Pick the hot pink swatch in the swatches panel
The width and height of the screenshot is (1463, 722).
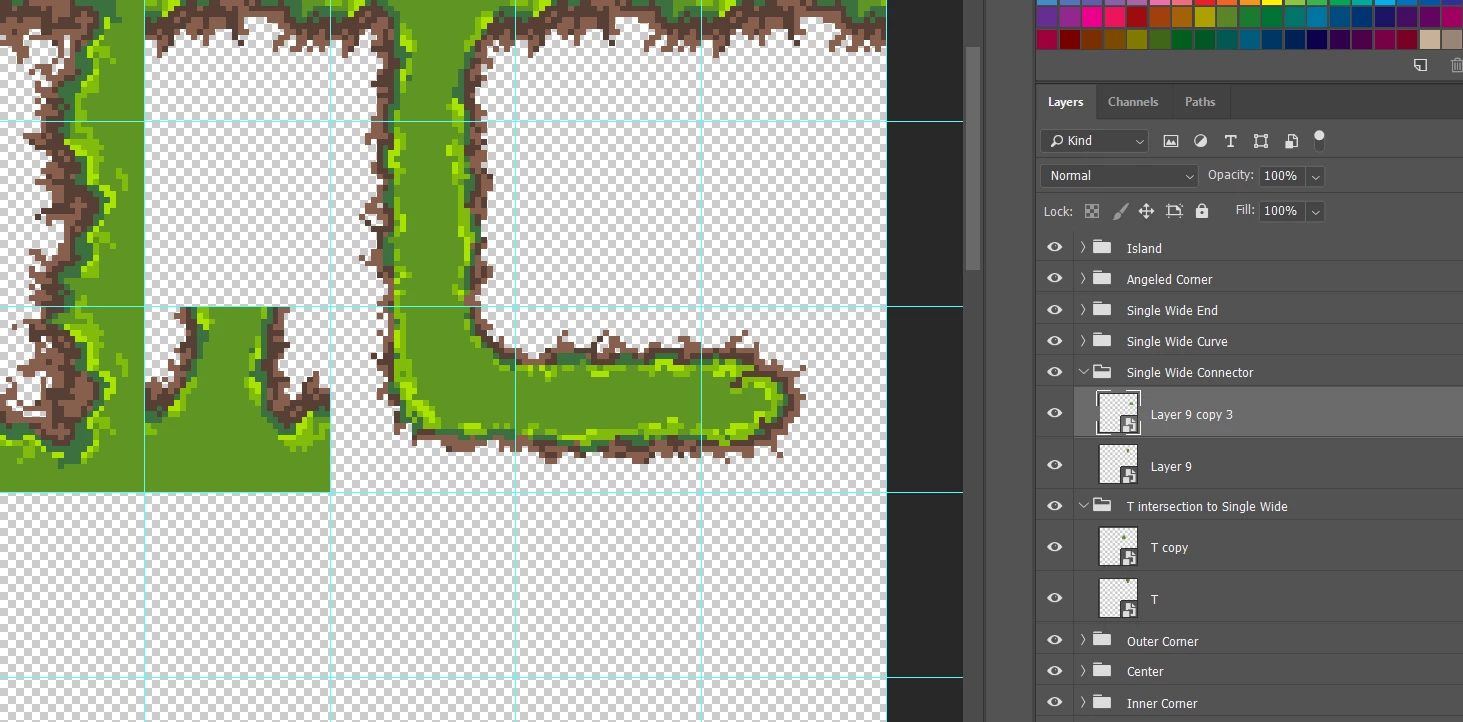[1092, 17]
